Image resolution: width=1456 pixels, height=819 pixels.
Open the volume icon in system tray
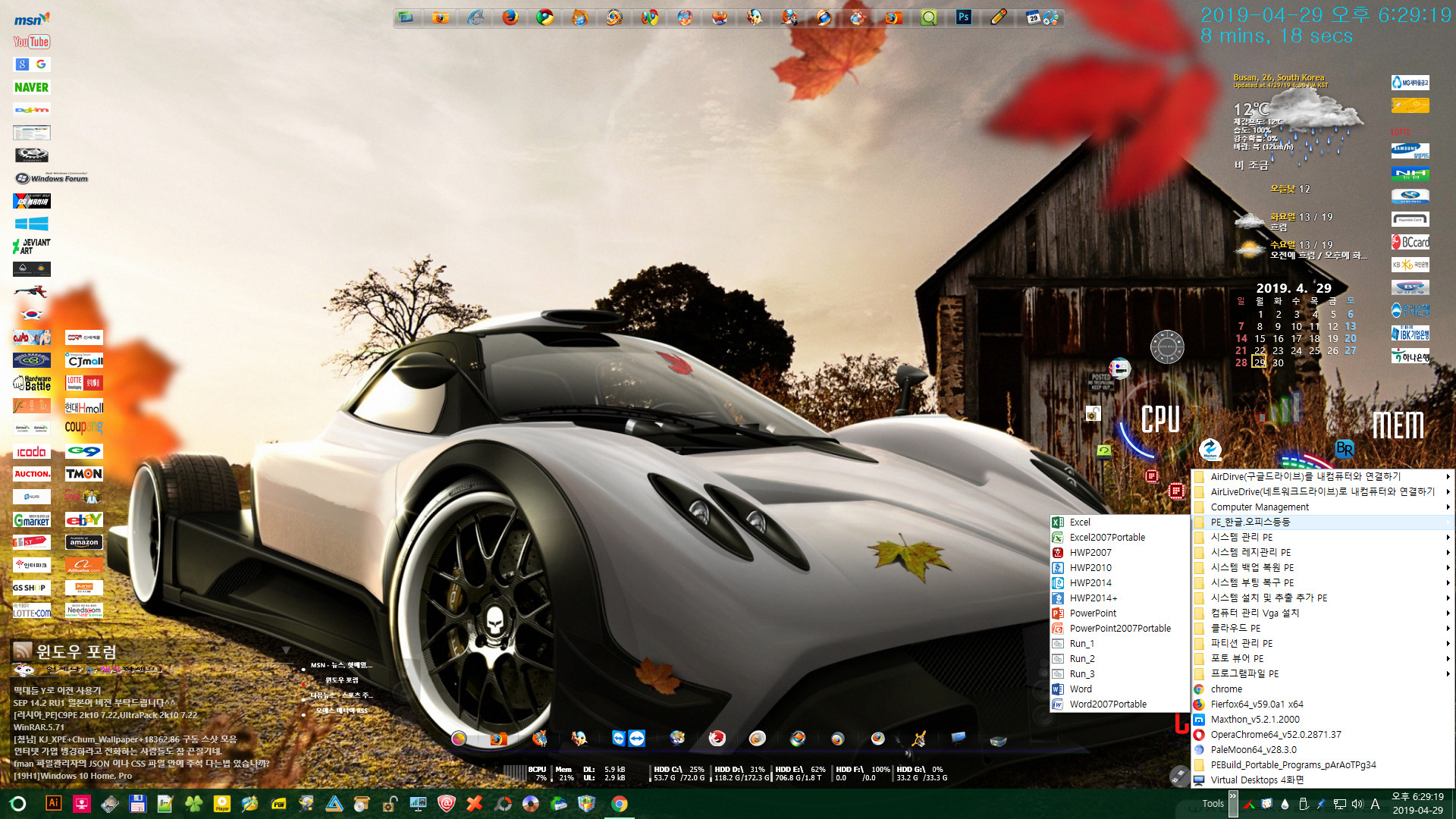[x=1357, y=804]
